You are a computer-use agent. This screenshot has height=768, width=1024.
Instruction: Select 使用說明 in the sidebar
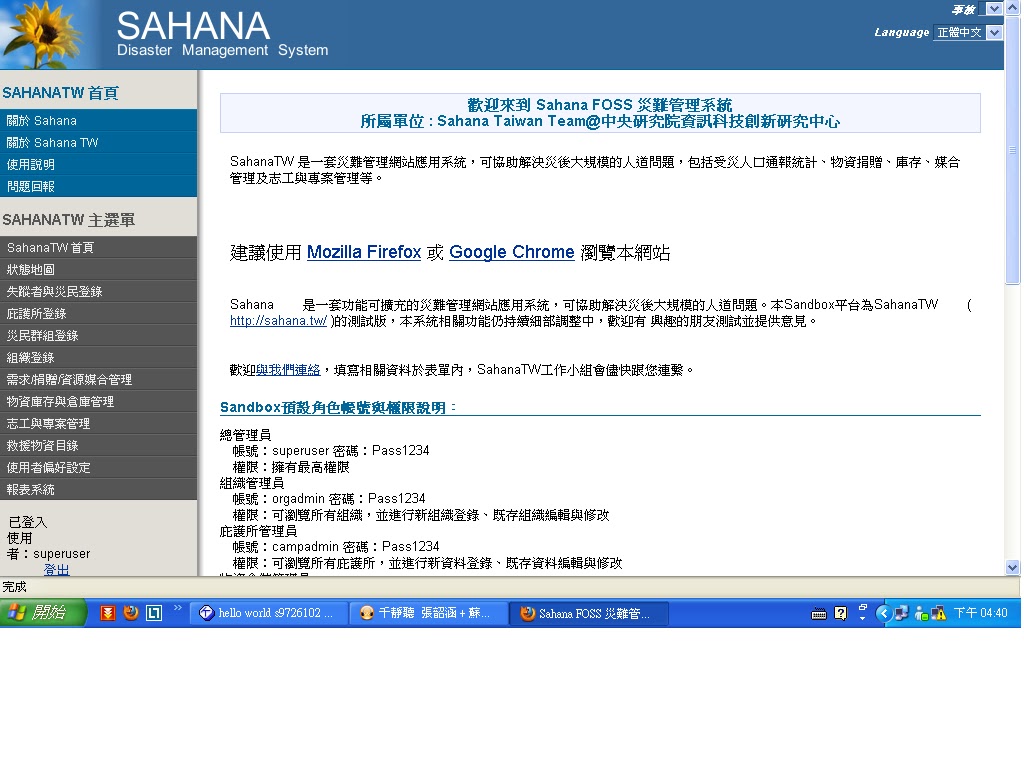click(98, 165)
